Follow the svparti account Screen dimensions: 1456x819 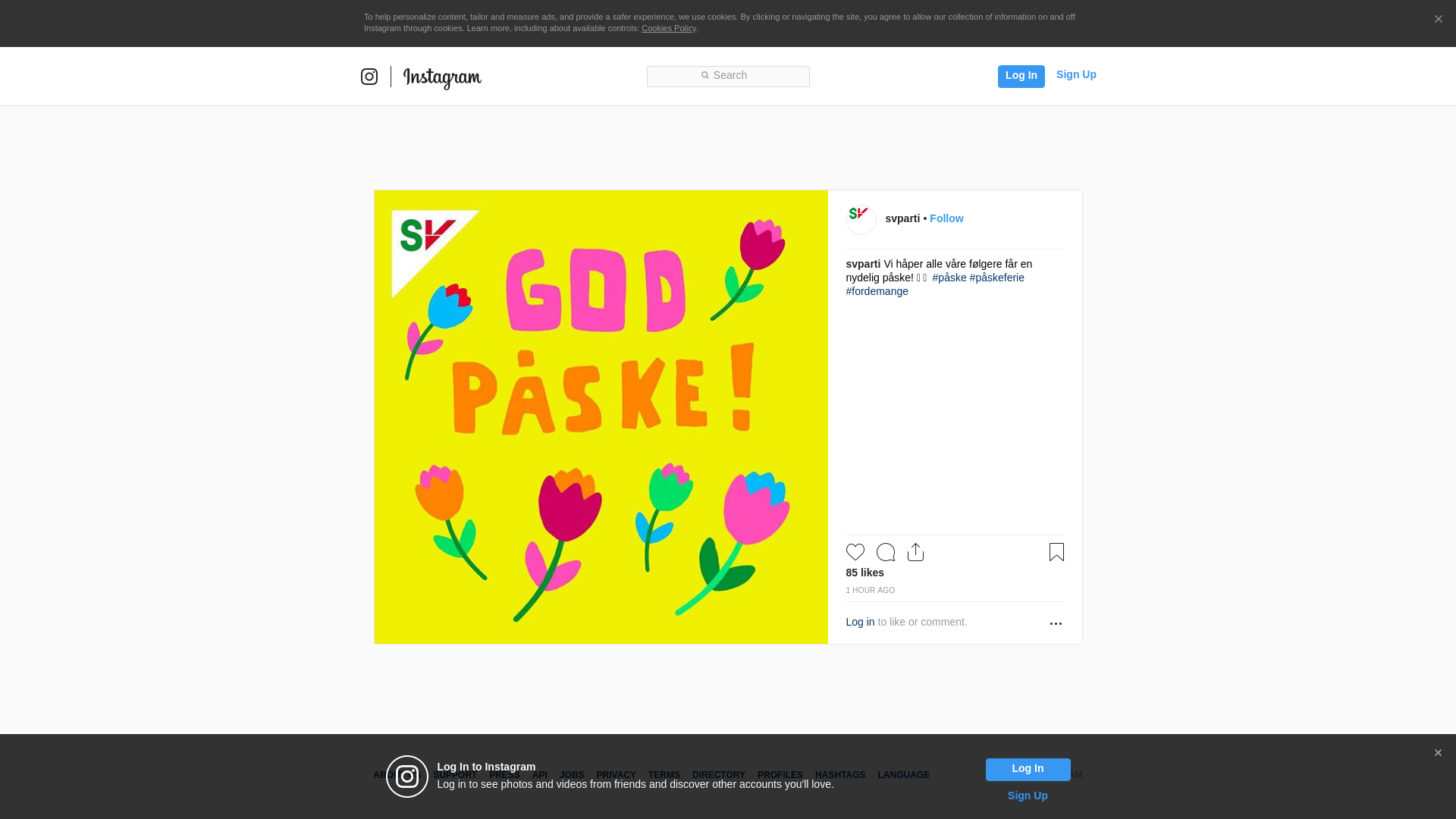946,218
